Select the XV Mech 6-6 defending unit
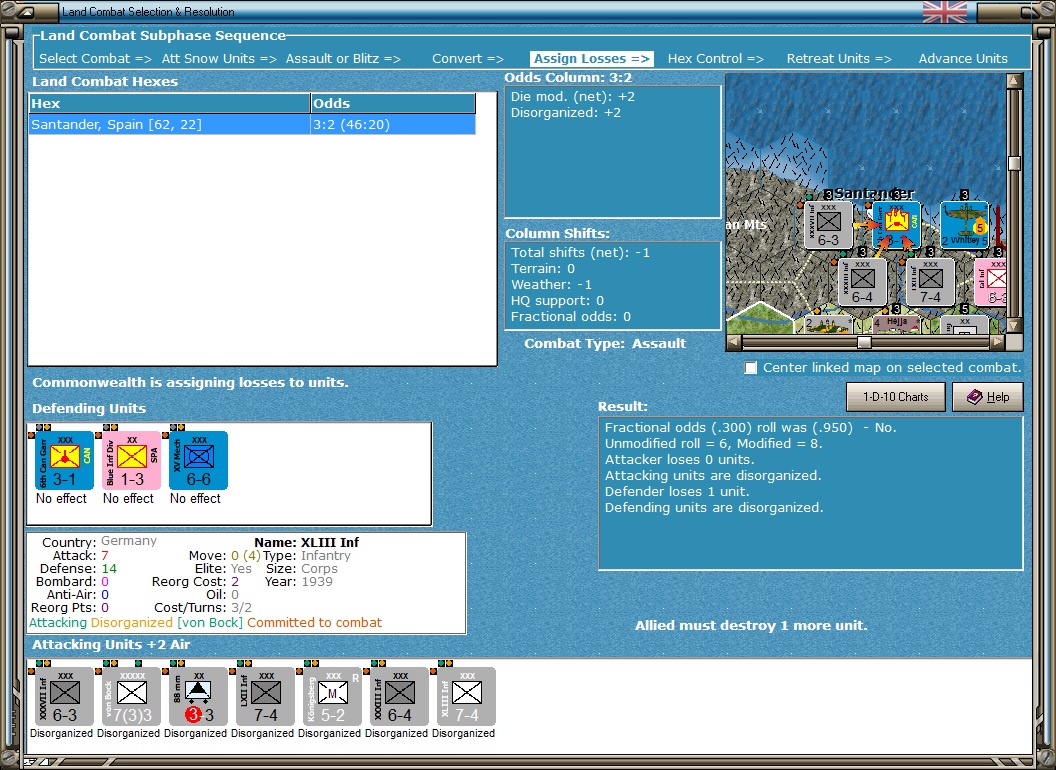The width and height of the screenshot is (1056, 770). (x=198, y=461)
